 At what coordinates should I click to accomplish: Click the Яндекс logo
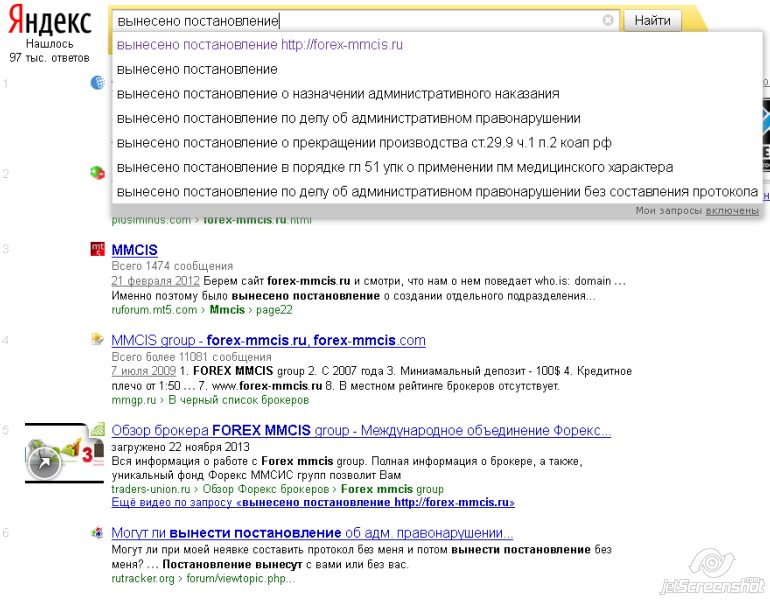[x=50, y=20]
